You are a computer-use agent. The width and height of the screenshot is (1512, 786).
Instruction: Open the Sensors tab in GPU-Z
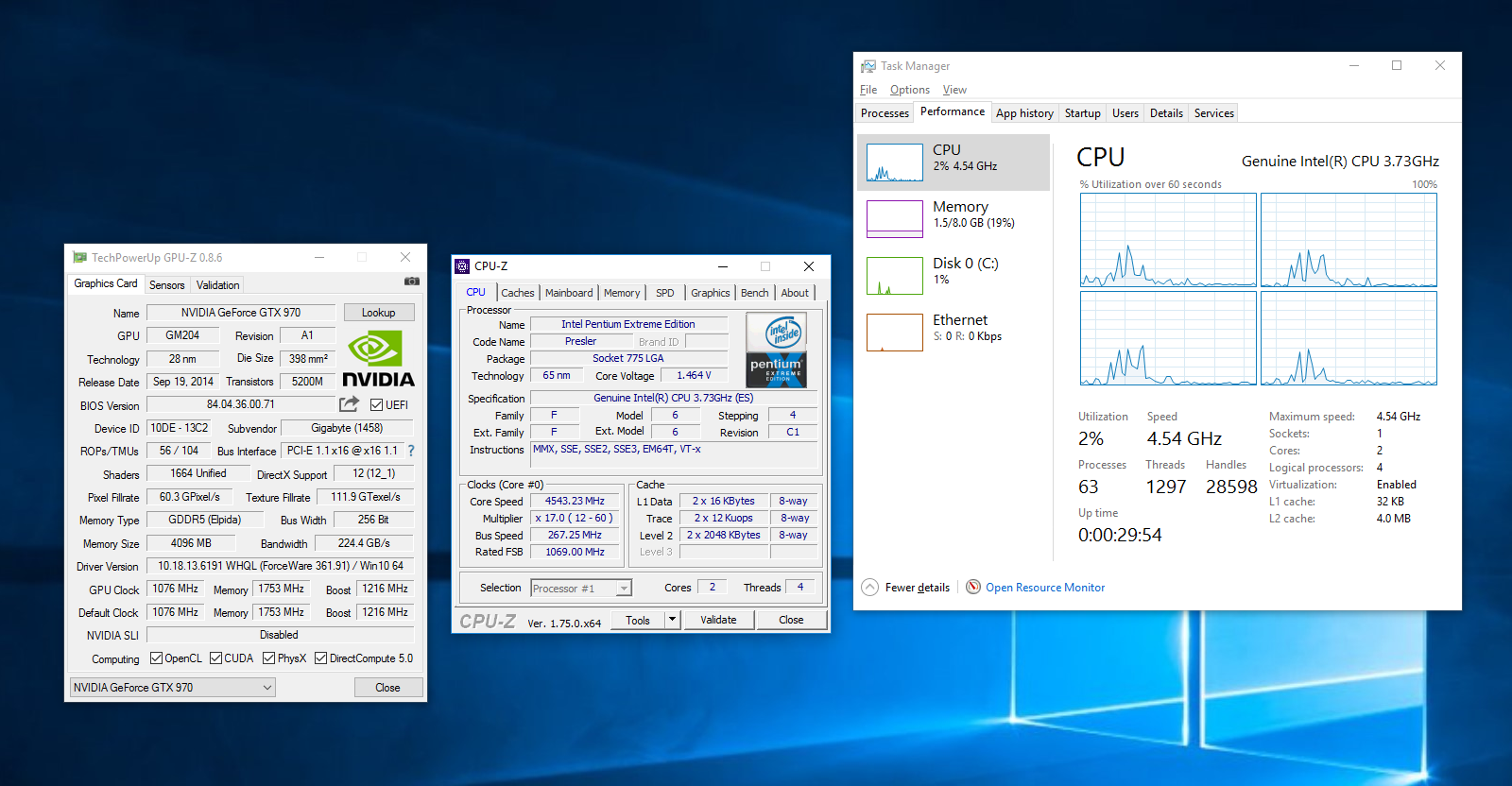click(167, 284)
